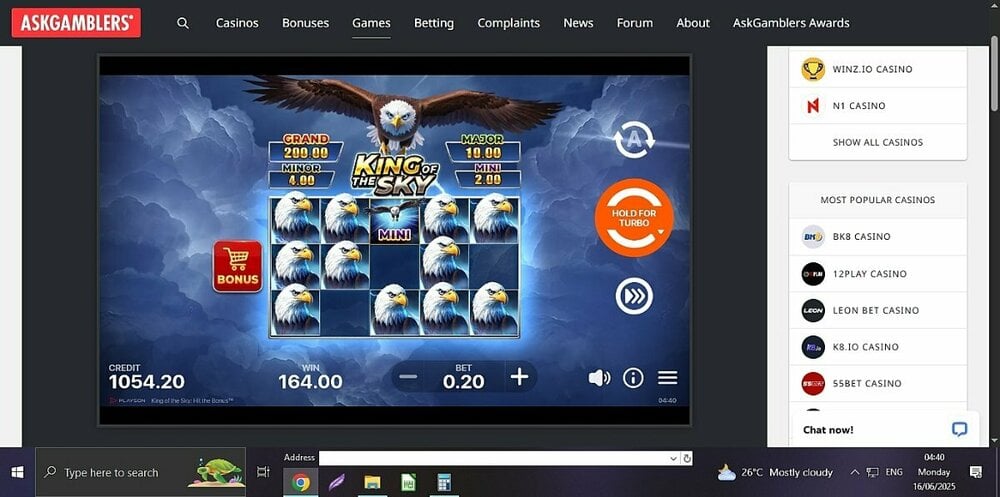Click the Minor 4.00 jackpot label
The width and height of the screenshot is (1000, 497).
pos(302,175)
